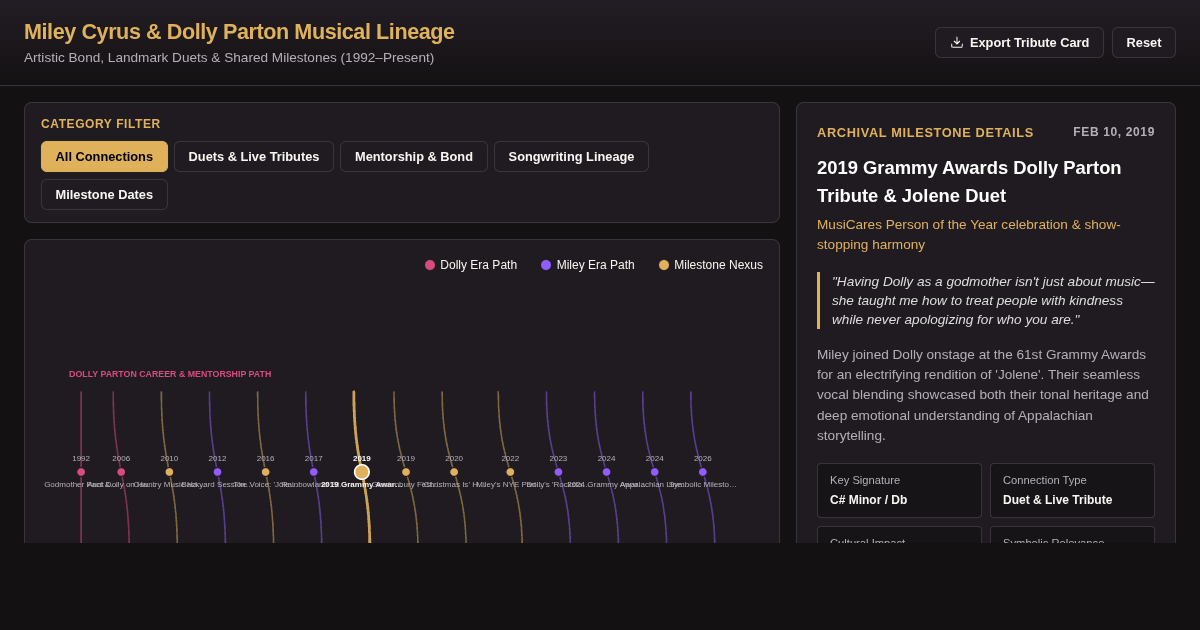Click the Export Tribute Card button
Image resolution: width=1200 pixels, height=630 pixels.
[1019, 42]
